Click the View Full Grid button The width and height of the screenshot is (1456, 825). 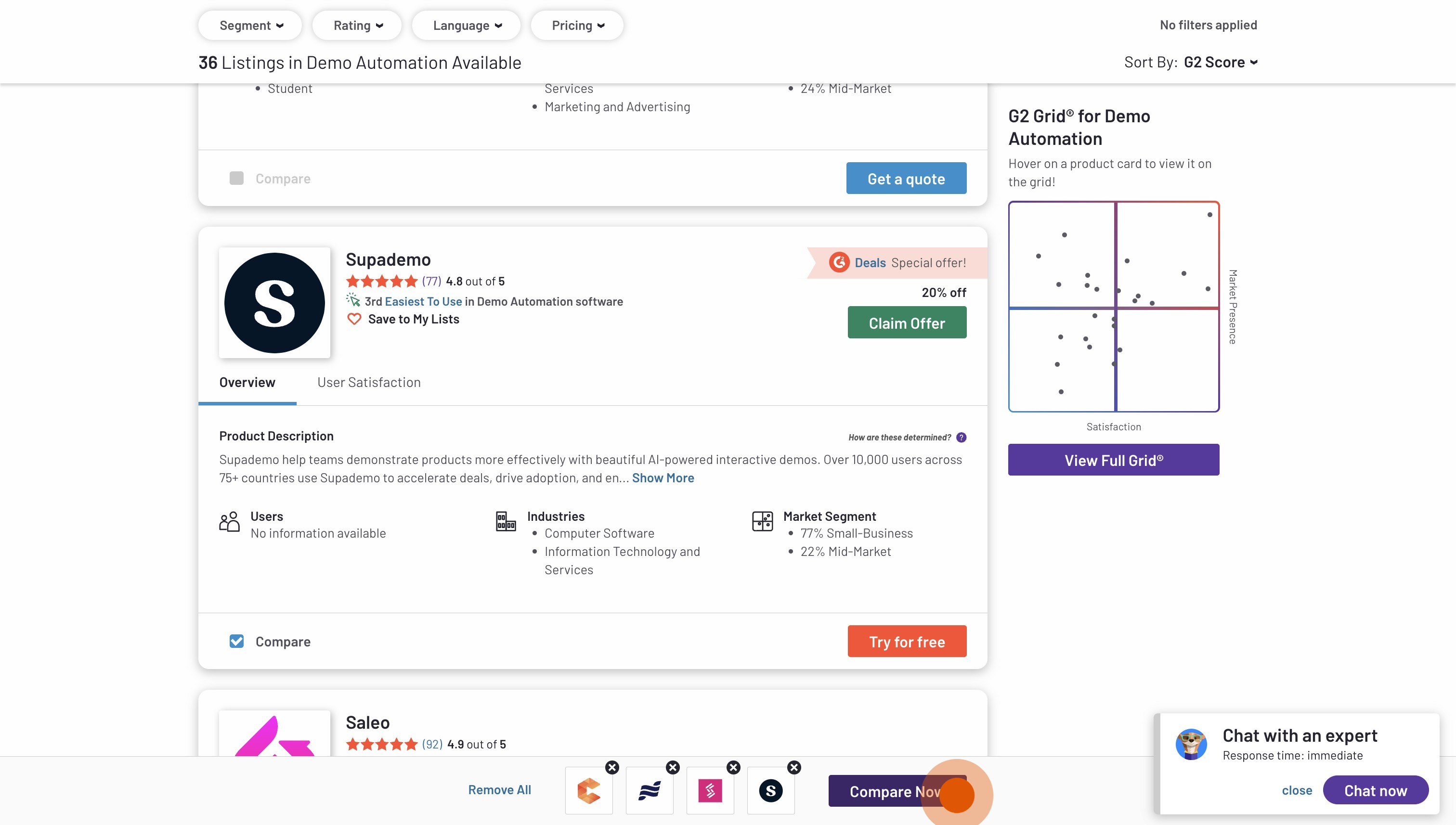(x=1114, y=460)
